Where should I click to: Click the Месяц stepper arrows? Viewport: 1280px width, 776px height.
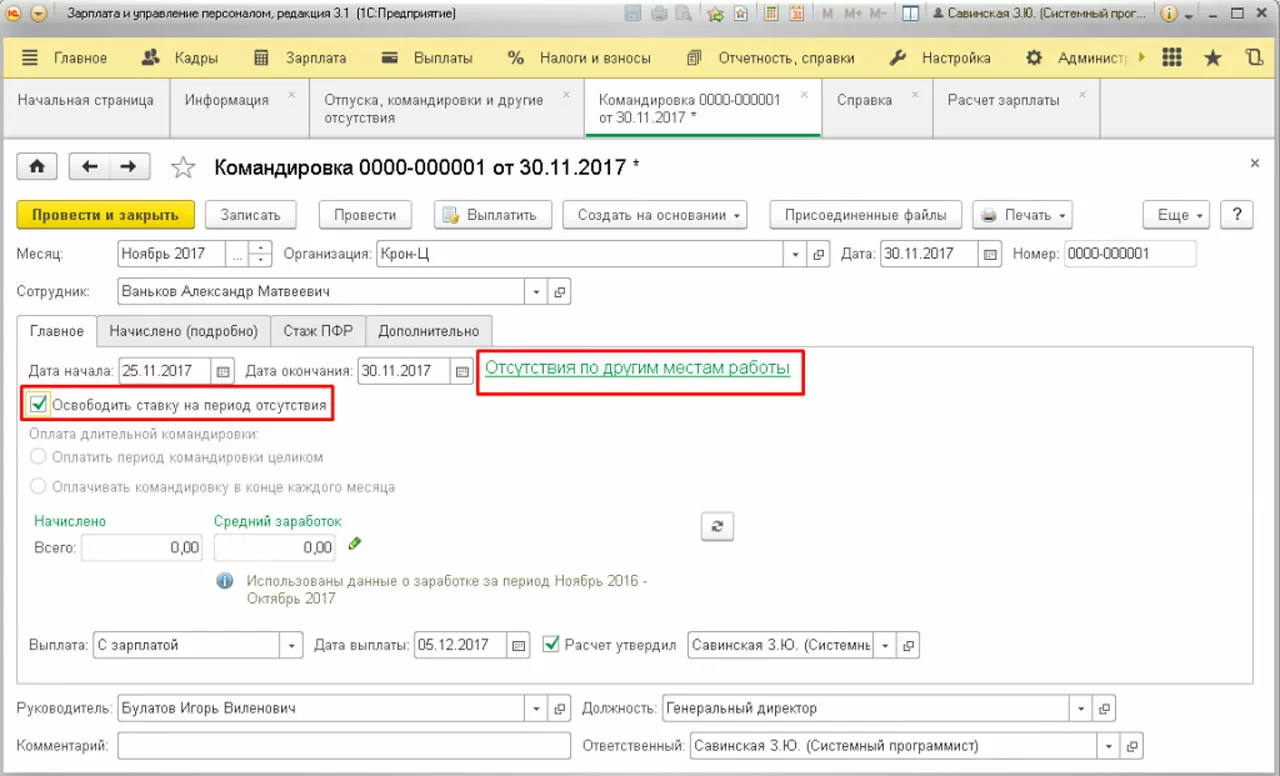click(260, 254)
